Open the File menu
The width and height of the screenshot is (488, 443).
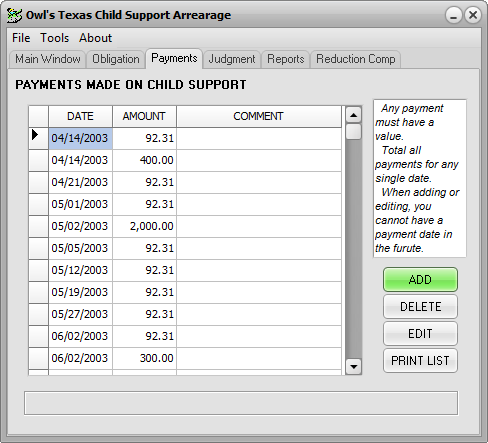click(21, 38)
